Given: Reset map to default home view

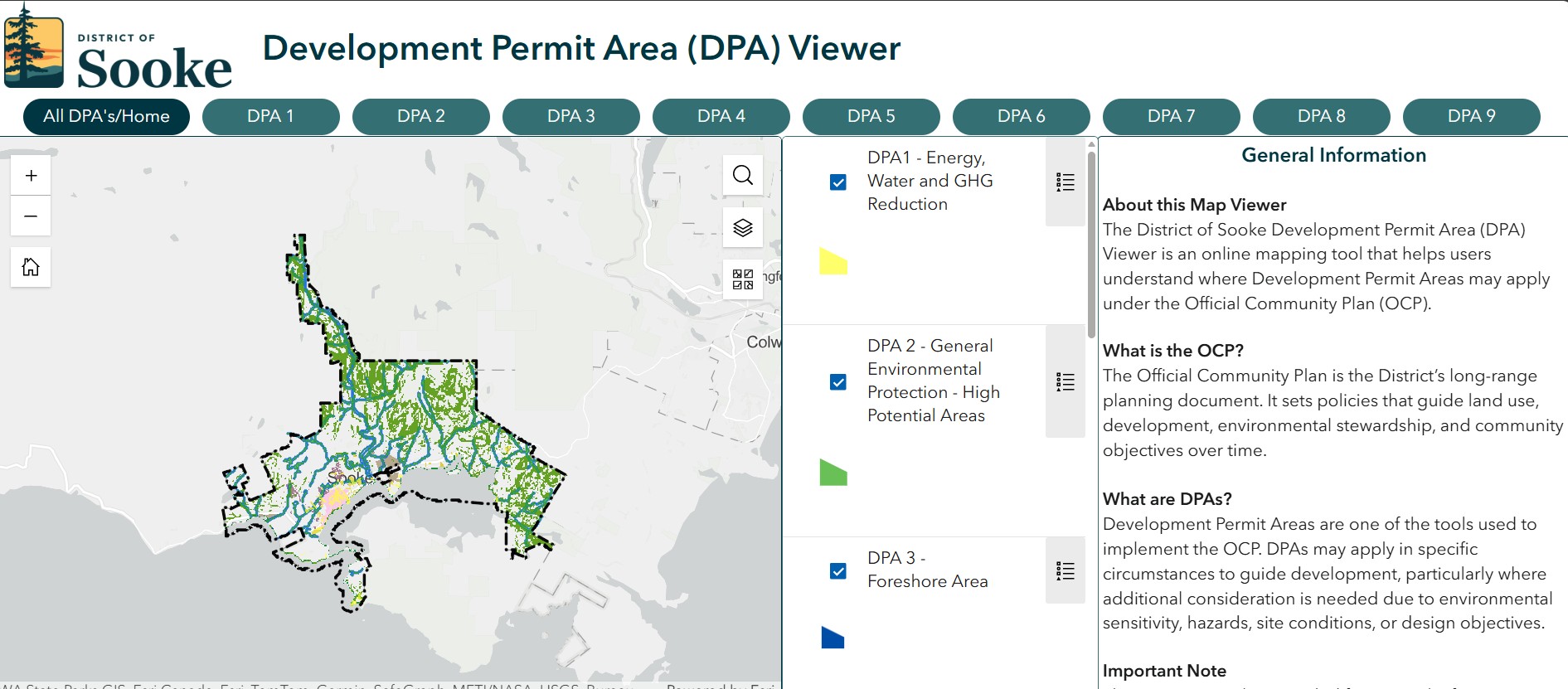Looking at the screenshot, I should click(31, 267).
